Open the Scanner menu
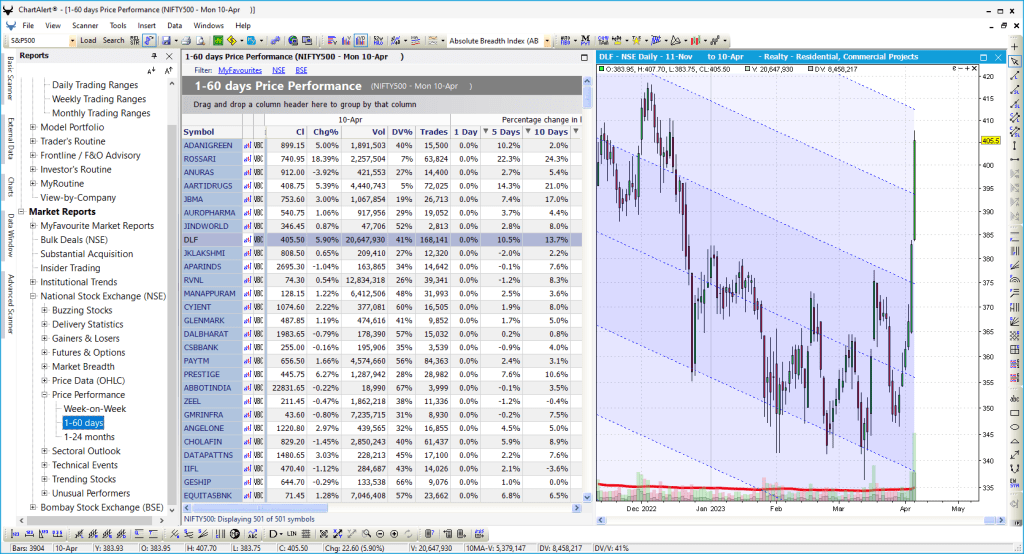The image size is (1024, 554). click(x=84, y=24)
